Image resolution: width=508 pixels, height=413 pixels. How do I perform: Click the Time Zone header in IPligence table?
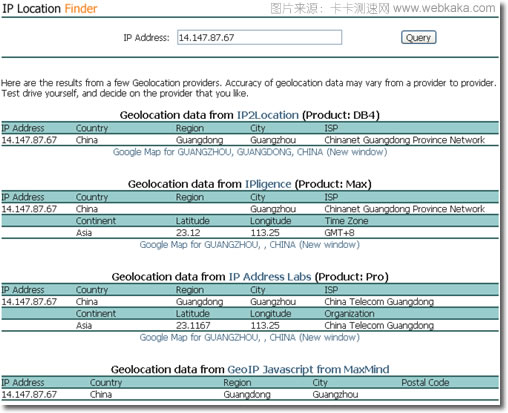(x=346, y=221)
